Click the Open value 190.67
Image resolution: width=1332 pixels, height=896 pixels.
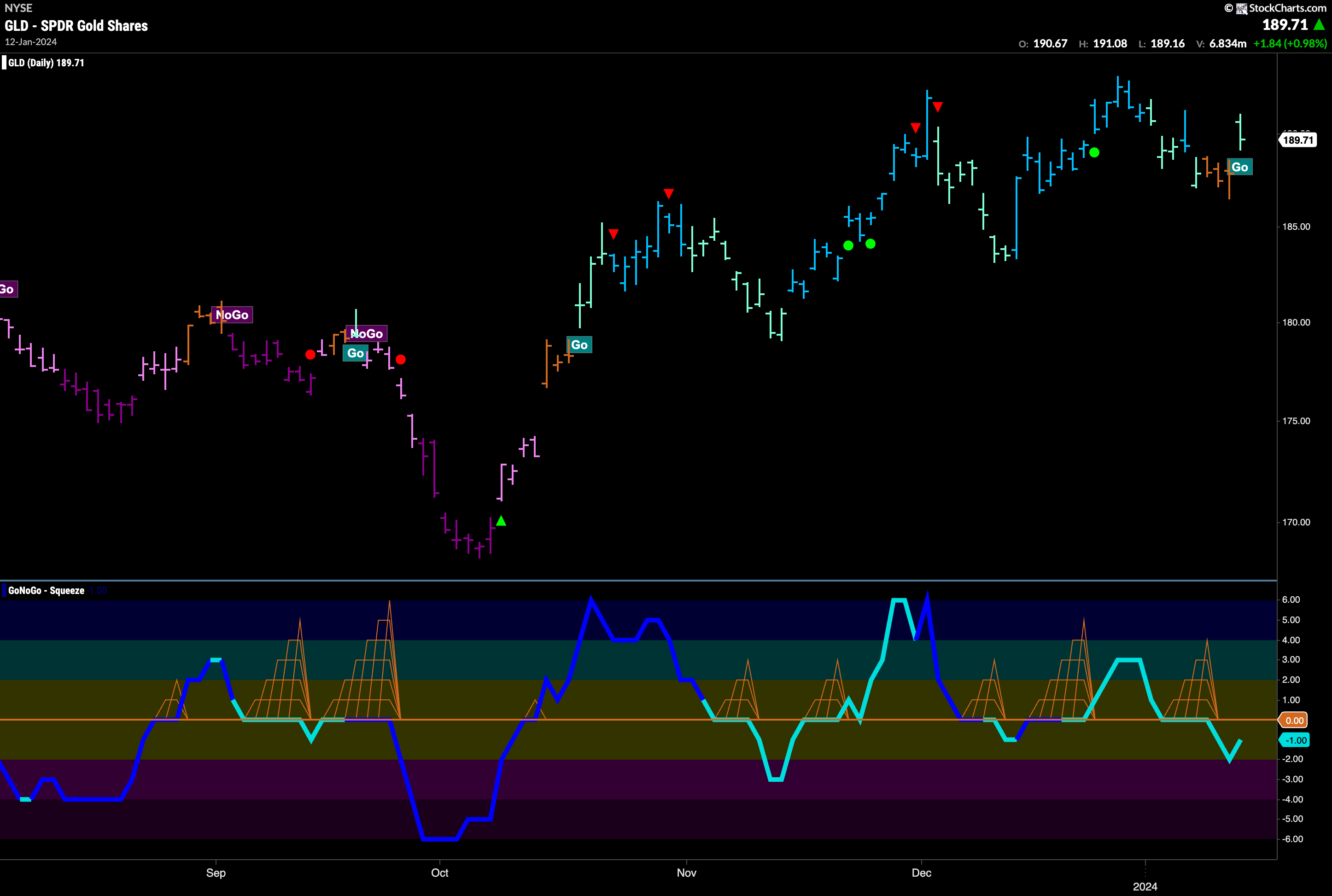tap(1050, 43)
